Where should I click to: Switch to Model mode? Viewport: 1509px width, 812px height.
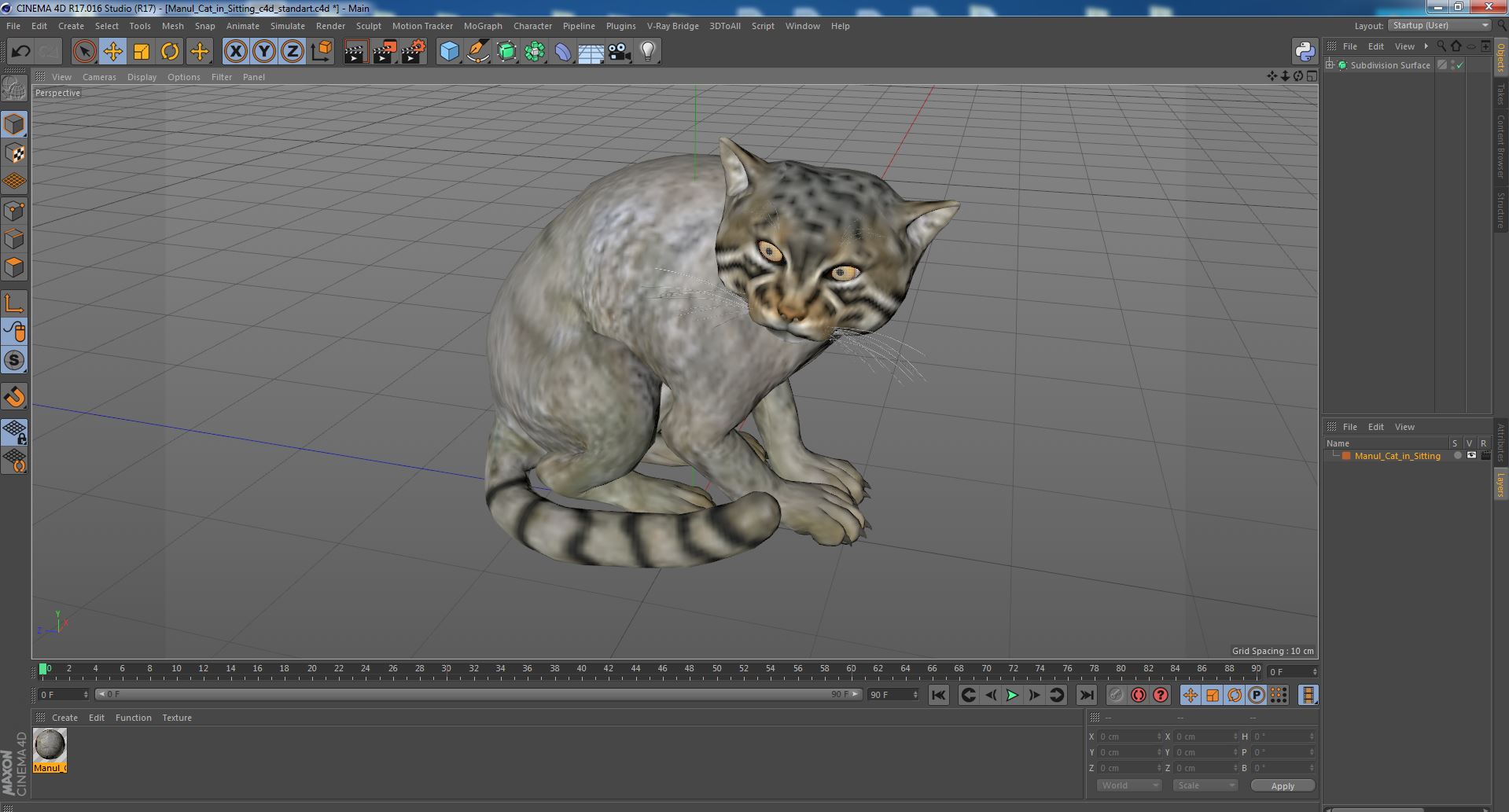click(x=14, y=124)
